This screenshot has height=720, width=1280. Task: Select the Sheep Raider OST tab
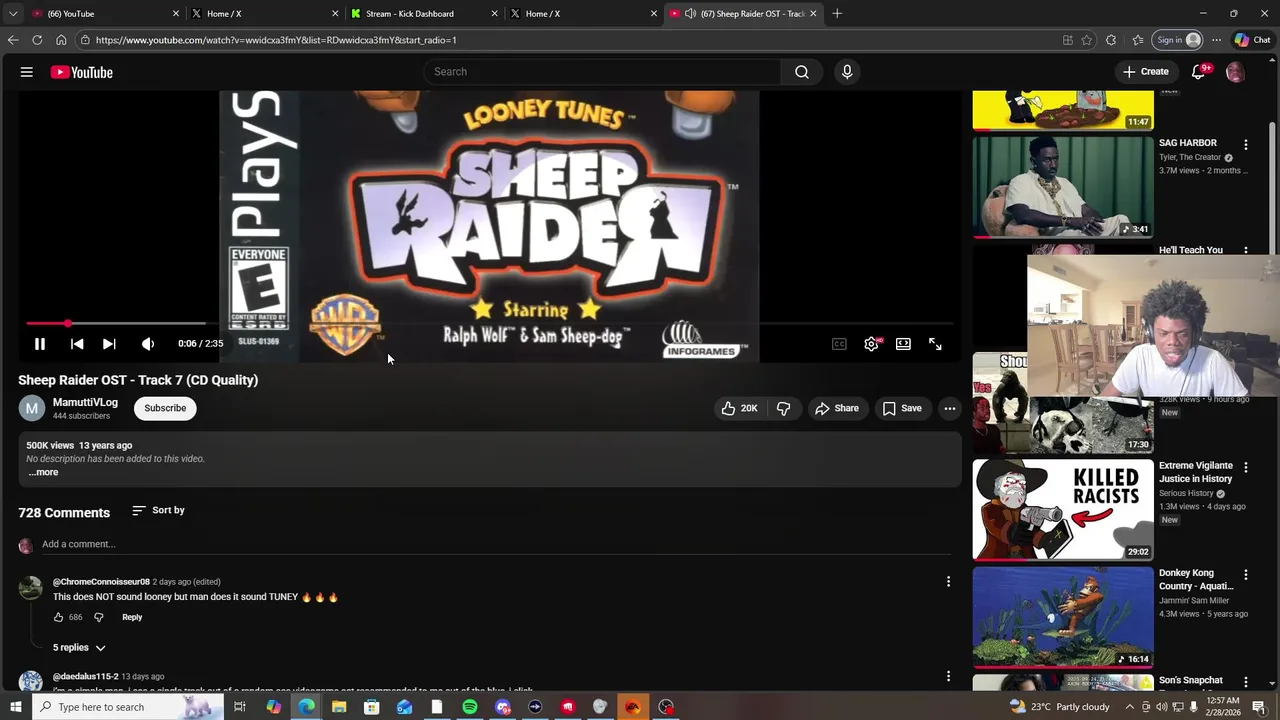(x=743, y=14)
